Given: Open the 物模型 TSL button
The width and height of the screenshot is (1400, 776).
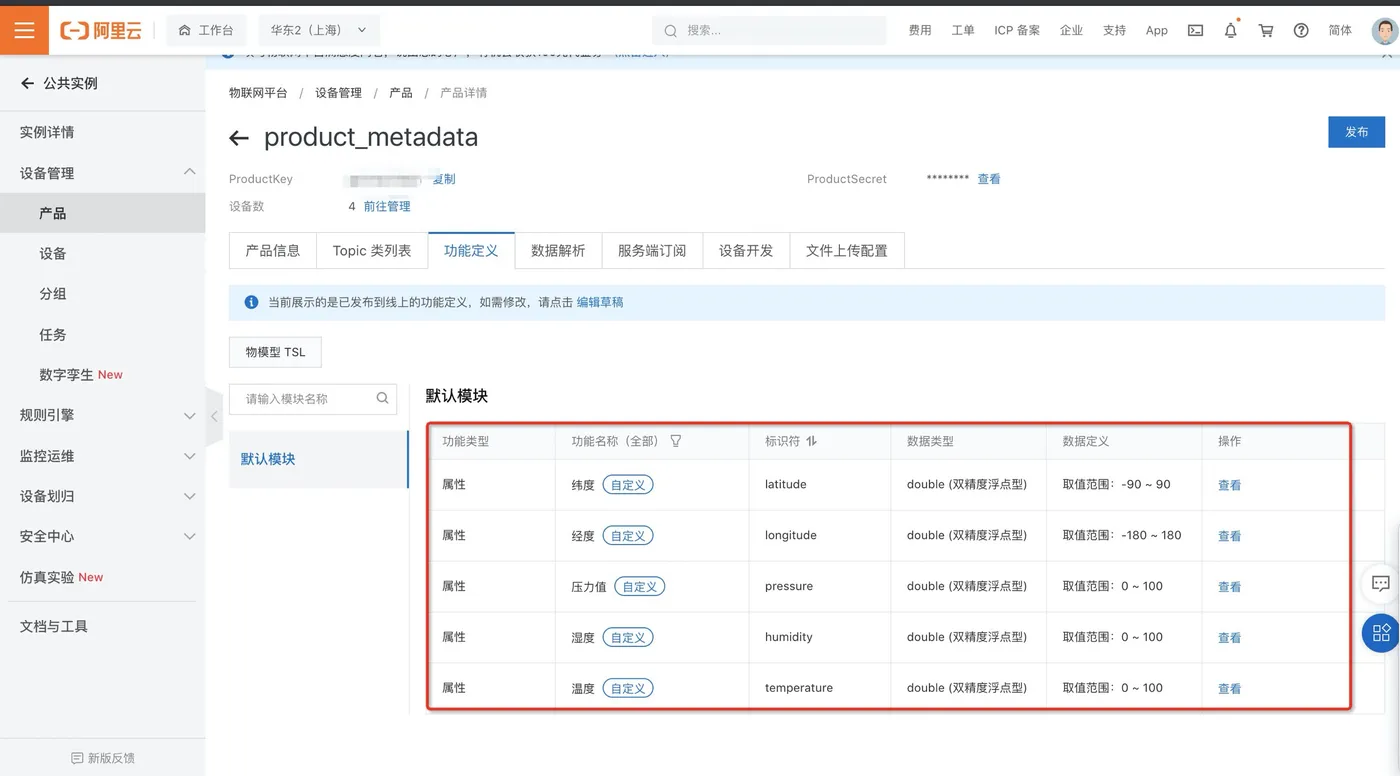Looking at the screenshot, I should point(275,352).
